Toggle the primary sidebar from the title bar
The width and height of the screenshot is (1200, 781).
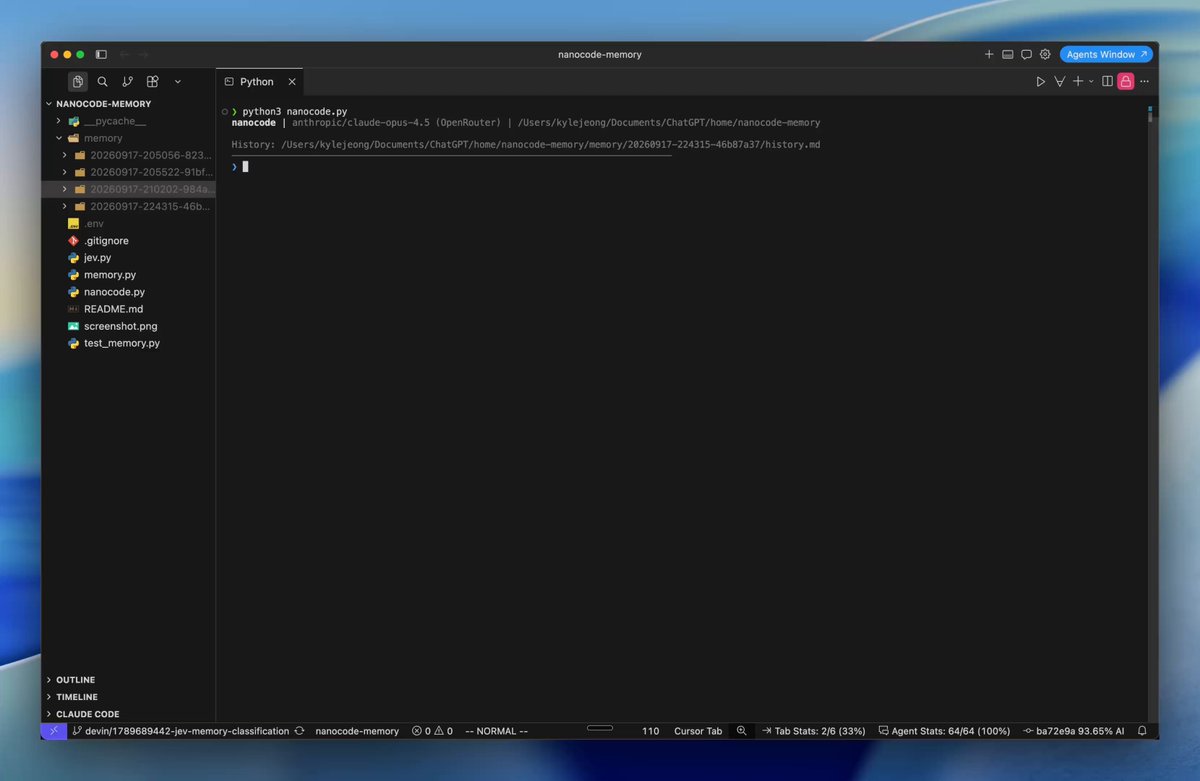coord(101,54)
